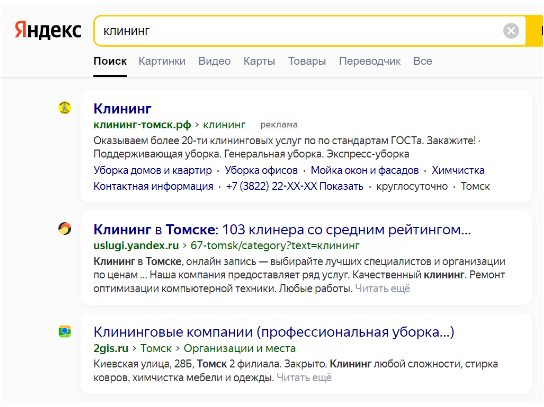544x407 pixels.
Task: Go to the Карты tab
Action: click(x=259, y=61)
